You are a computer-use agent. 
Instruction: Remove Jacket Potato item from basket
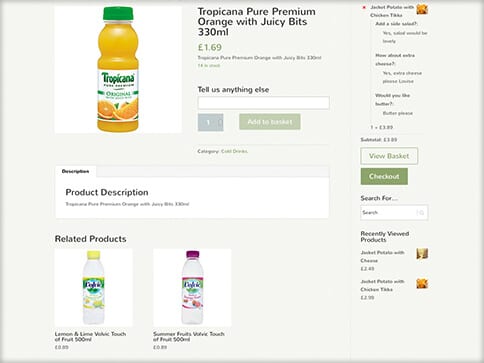tap(364, 7)
